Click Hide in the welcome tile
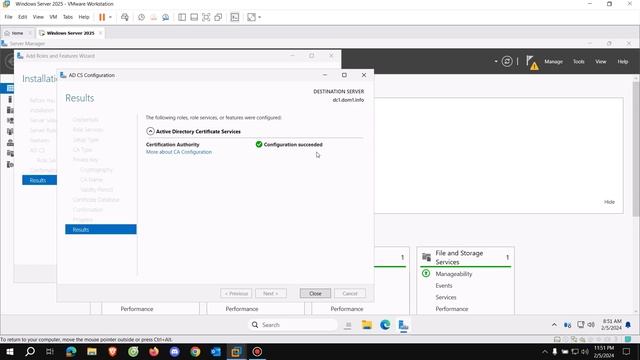 [609, 202]
